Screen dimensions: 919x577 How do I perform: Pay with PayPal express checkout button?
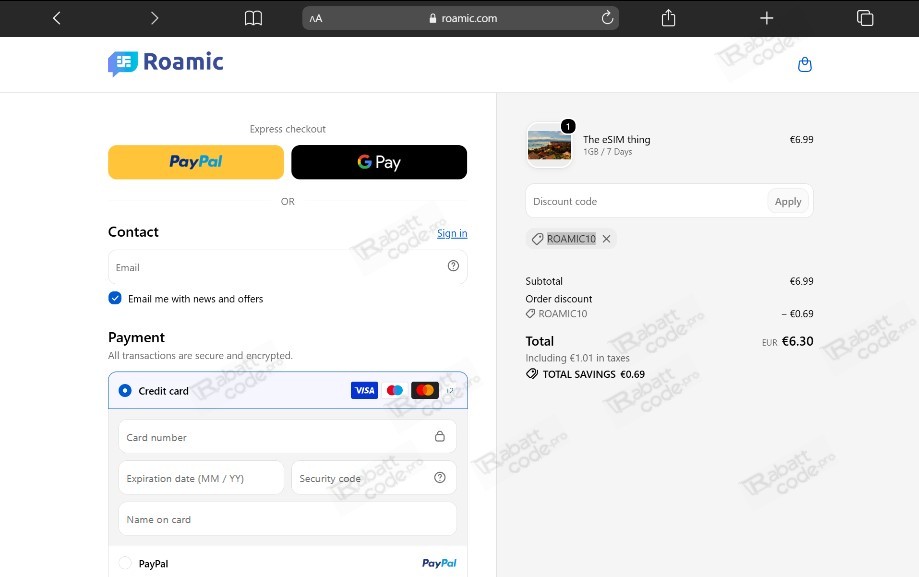coord(196,162)
